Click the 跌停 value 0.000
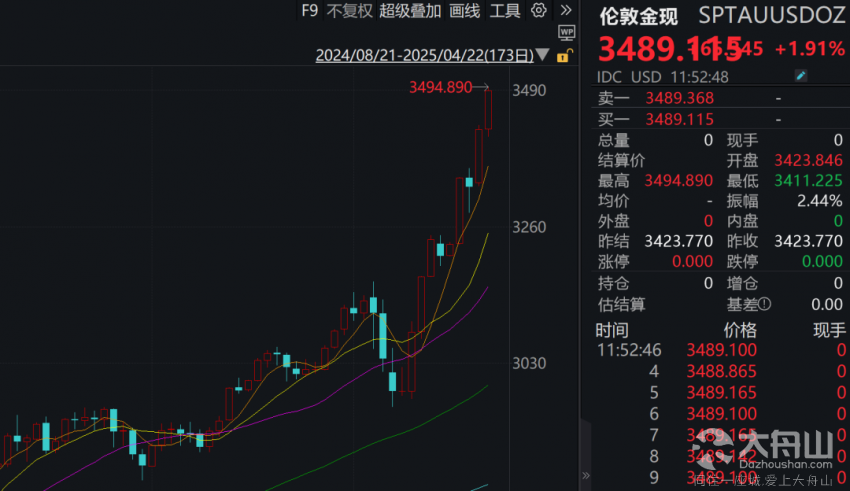The image size is (850, 491). click(822, 262)
